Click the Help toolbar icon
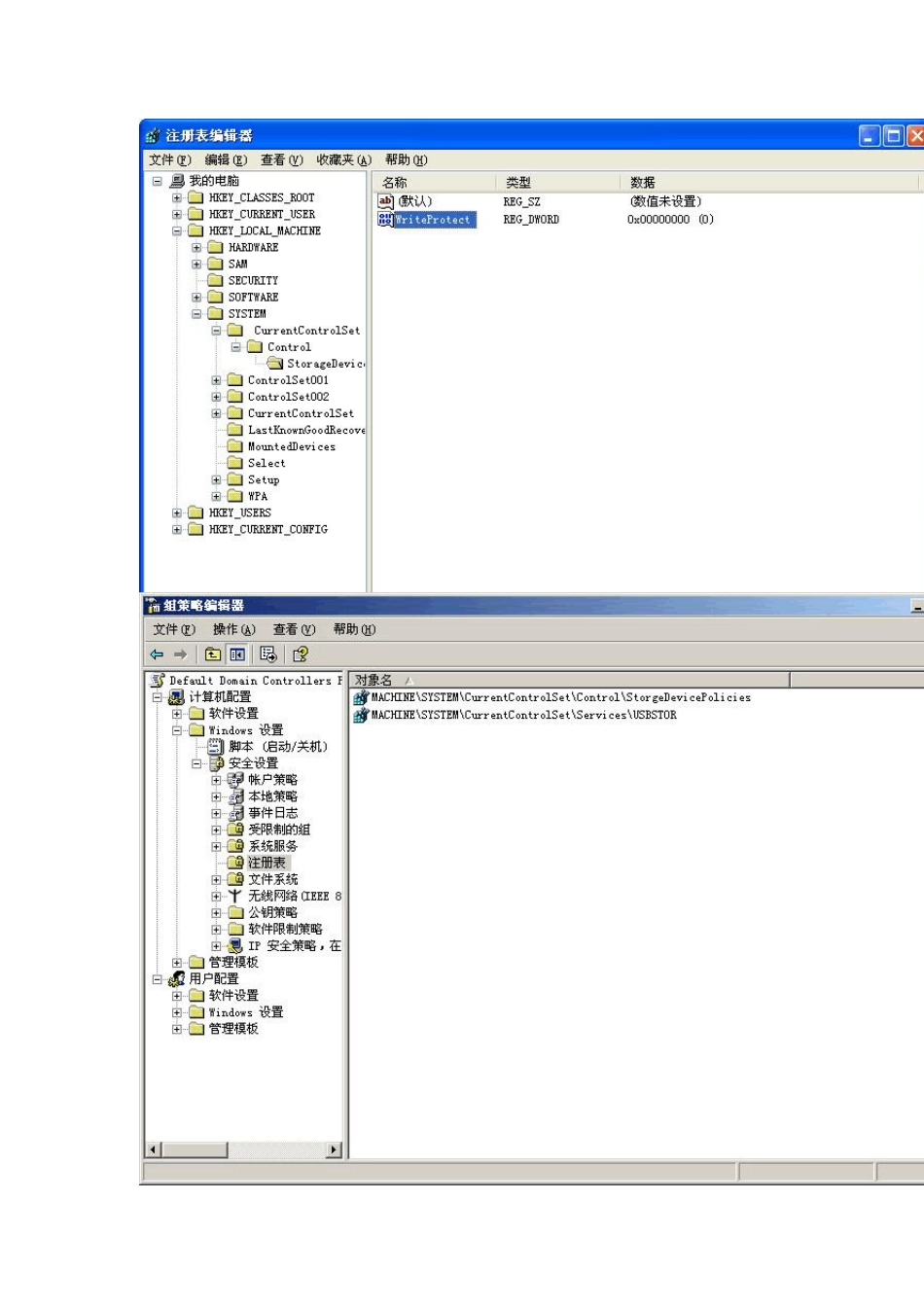This screenshot has width=924, height=1307. [x=301, y=654]
